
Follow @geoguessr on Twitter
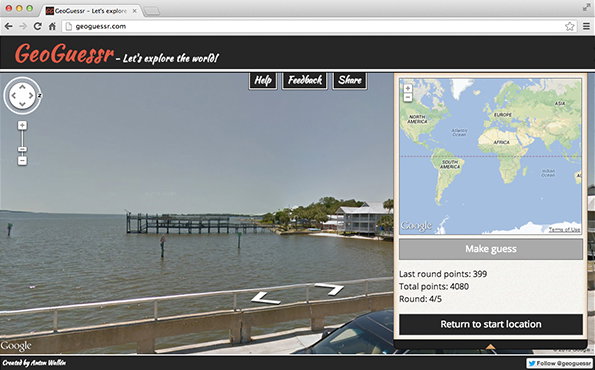tap(559, 363)
